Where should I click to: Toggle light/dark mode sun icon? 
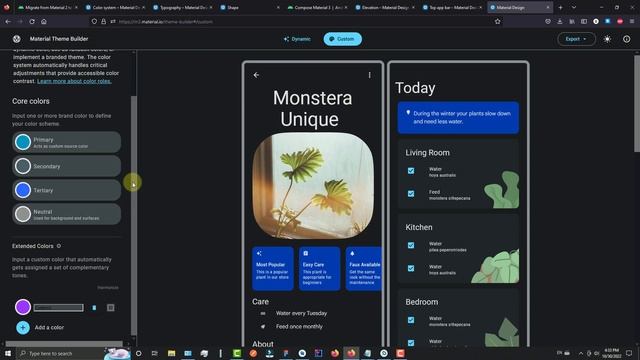(607, 39)
